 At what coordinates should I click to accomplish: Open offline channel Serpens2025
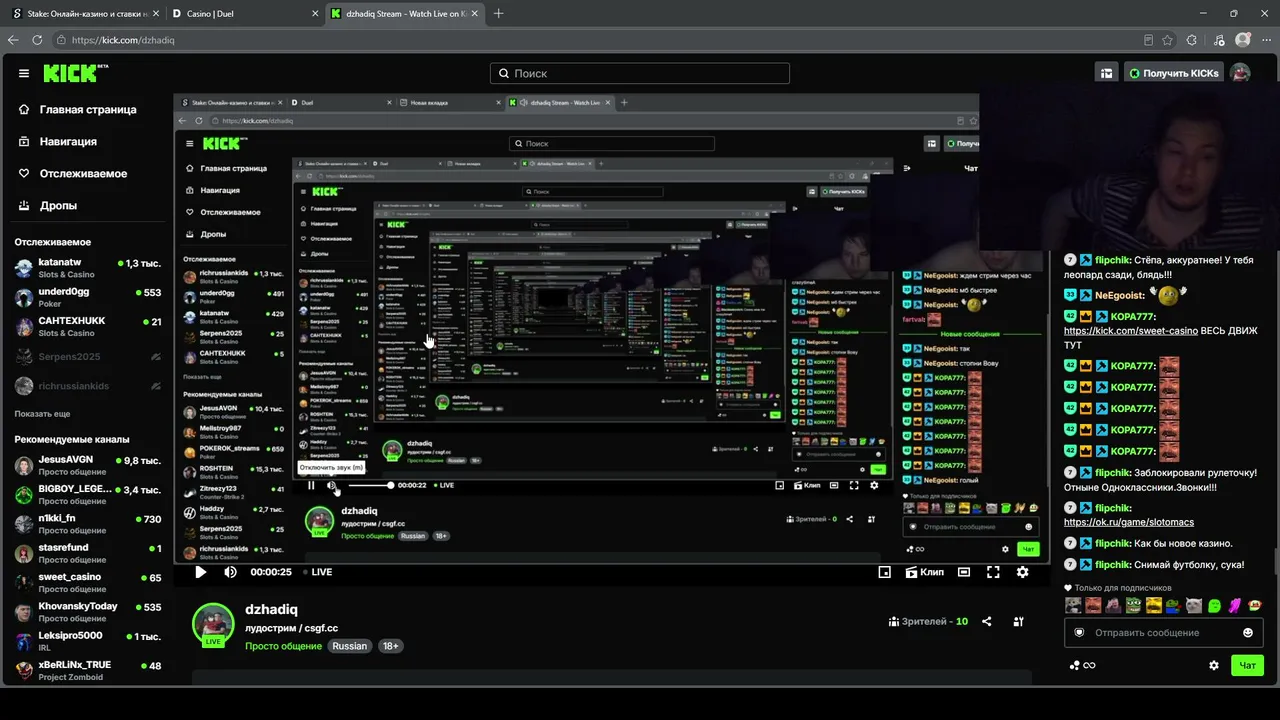click(x=88, y=356)
